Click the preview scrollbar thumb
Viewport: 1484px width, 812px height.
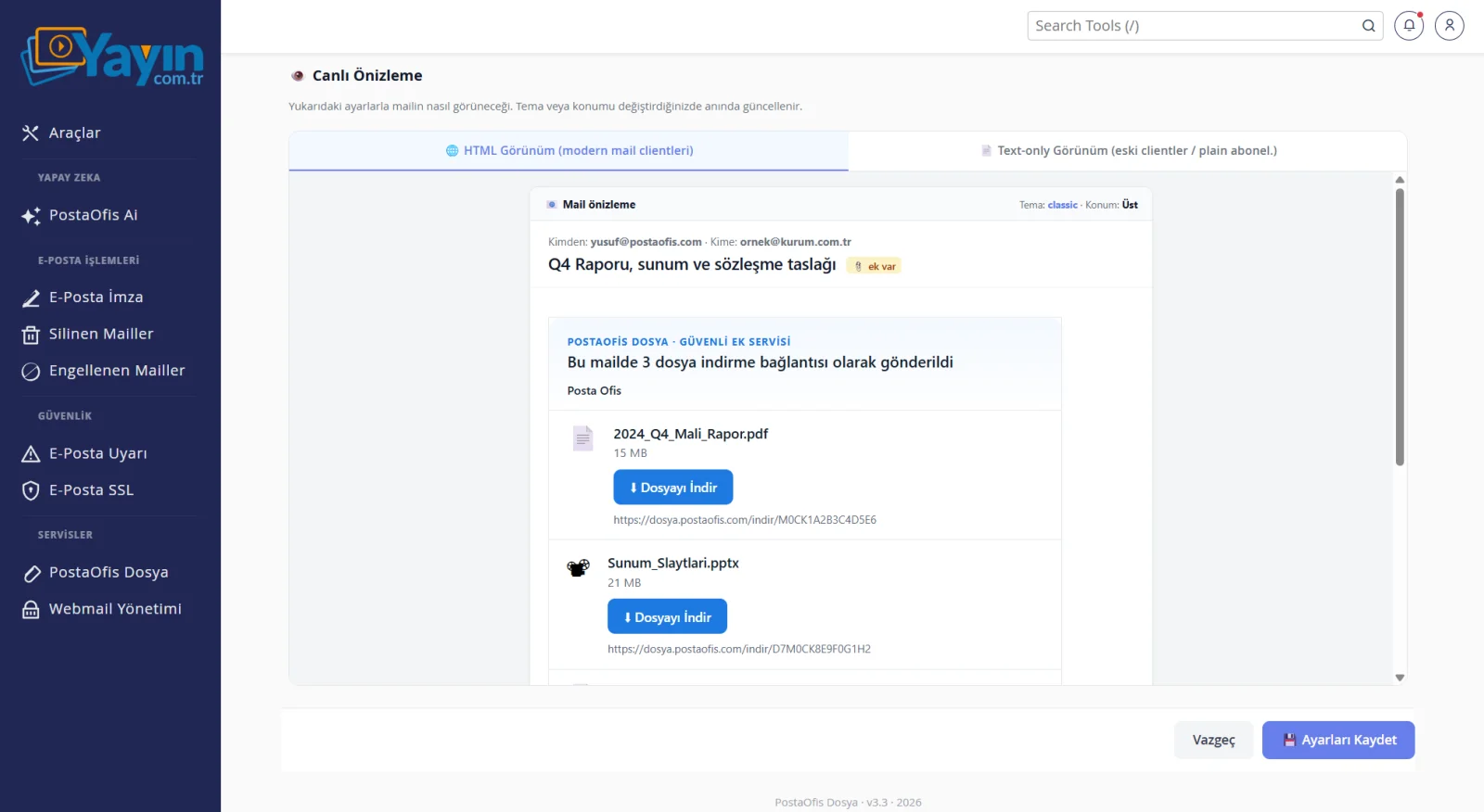click(1400, 326)
